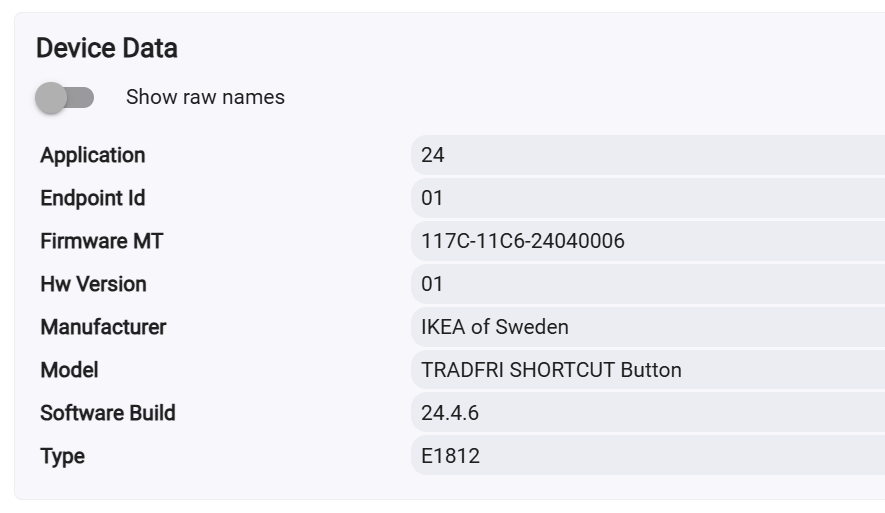This screenshot has width=885, height=513.
Task: Toggle the Show raw names switch
Action: pos(64,98)
